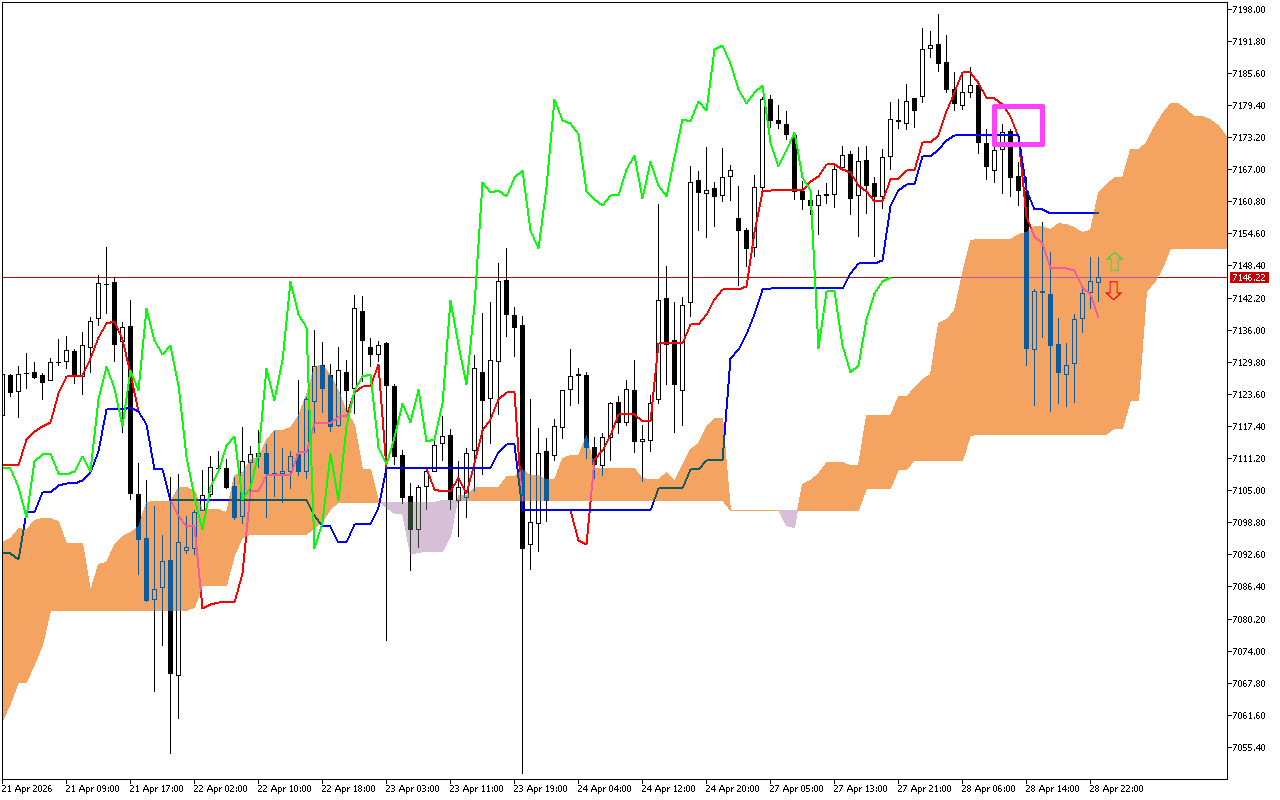This screenshot has height=800, width=1280.
Task: Click the green Chikou span line at its highest point
Action: 718,45
